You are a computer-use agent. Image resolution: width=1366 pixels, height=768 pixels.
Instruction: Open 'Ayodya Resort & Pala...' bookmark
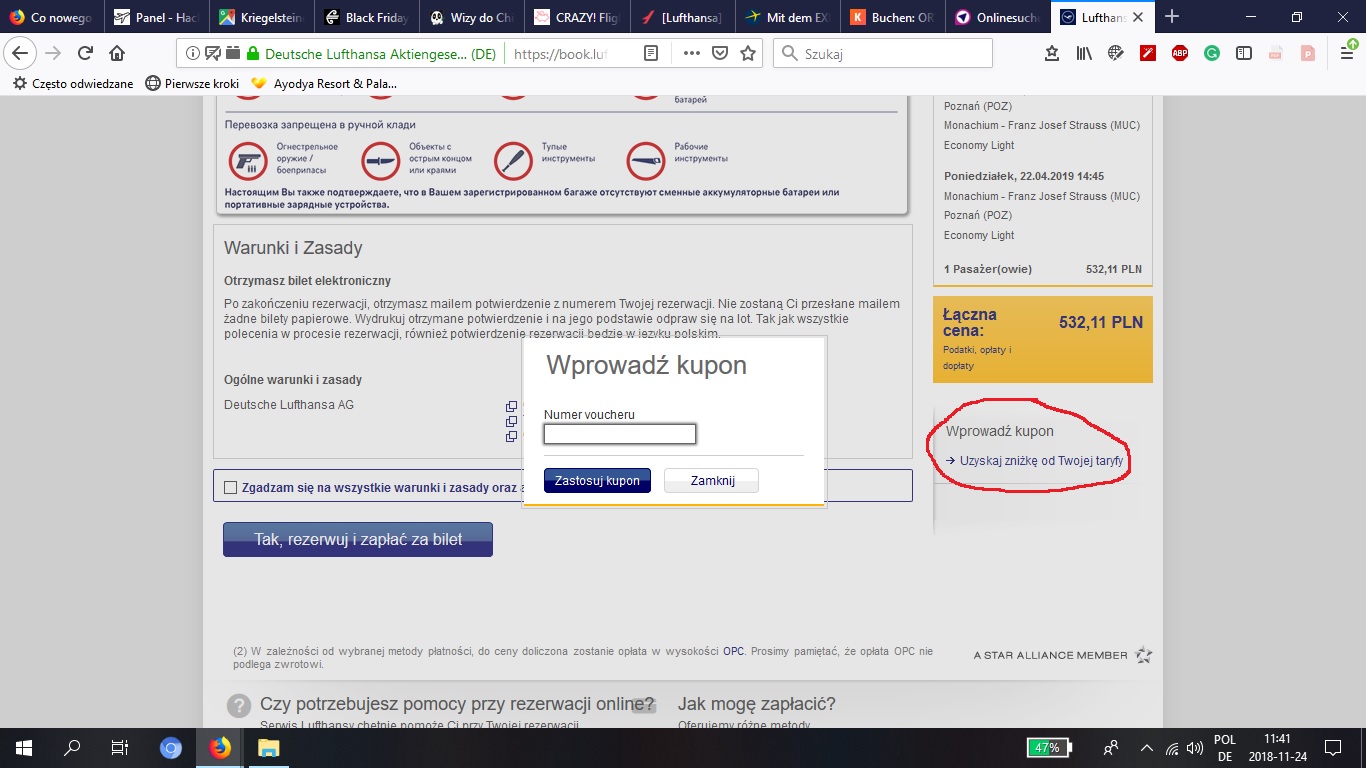click(x=323, y=84)
